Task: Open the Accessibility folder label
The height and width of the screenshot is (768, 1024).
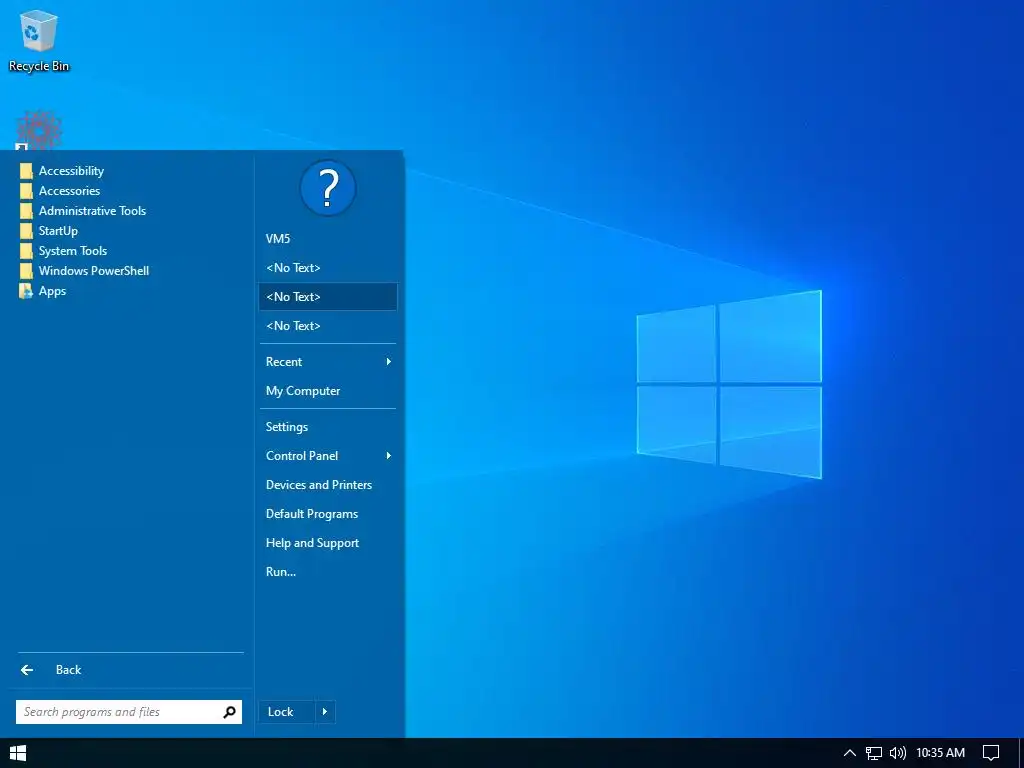Action: [x=71, y=171]
